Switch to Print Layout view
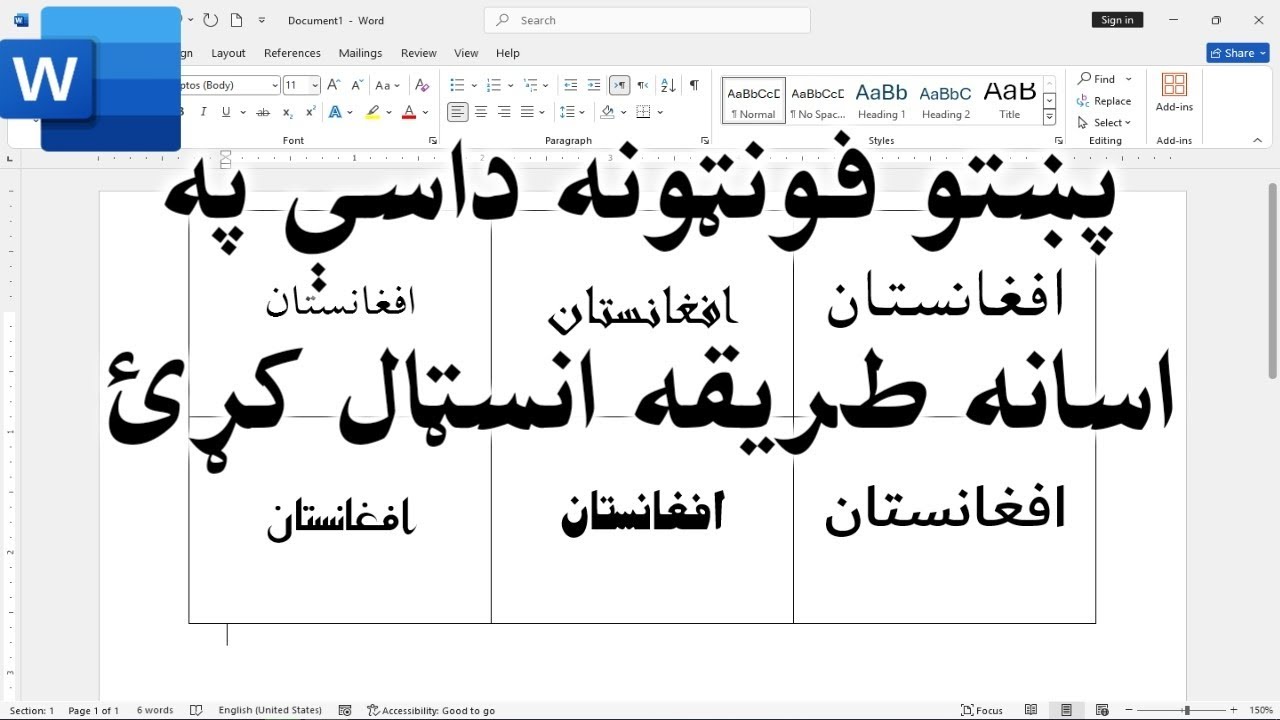1280x720 pixels. click(1066, 710)
